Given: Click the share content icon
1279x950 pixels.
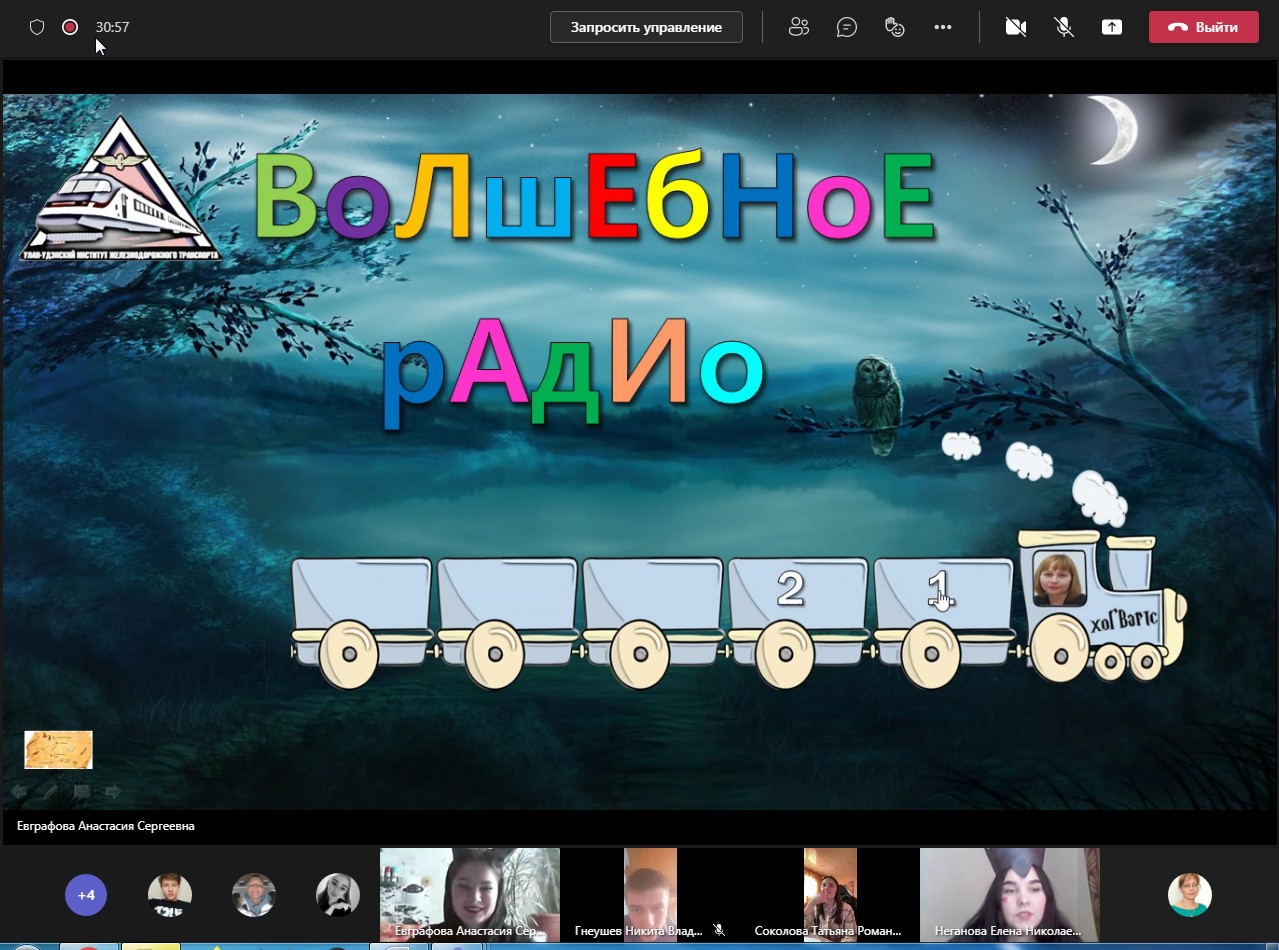Looking at the screenshot, I should [x=1112, y=27].
